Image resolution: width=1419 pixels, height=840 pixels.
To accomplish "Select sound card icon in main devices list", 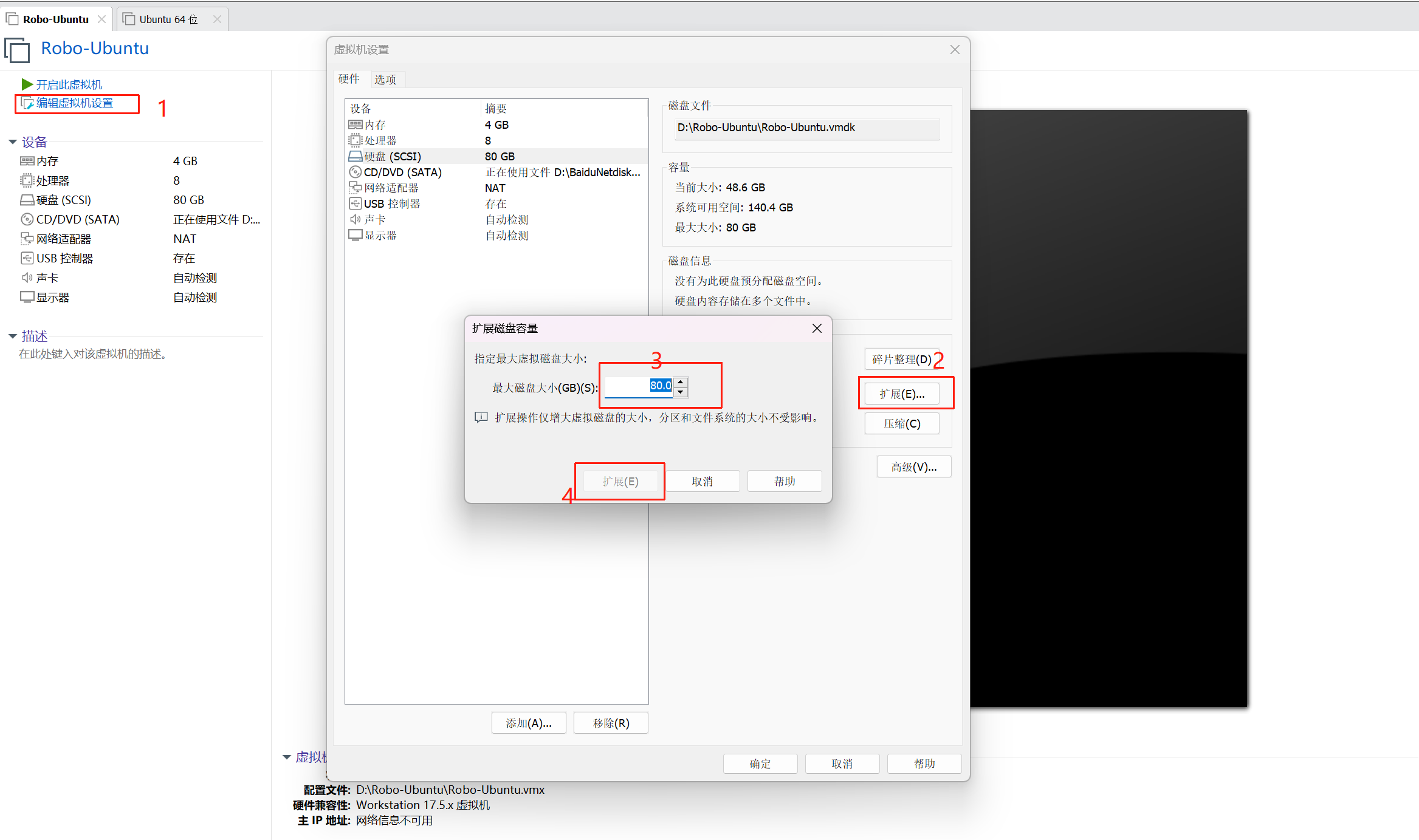I will click(27, 278).
